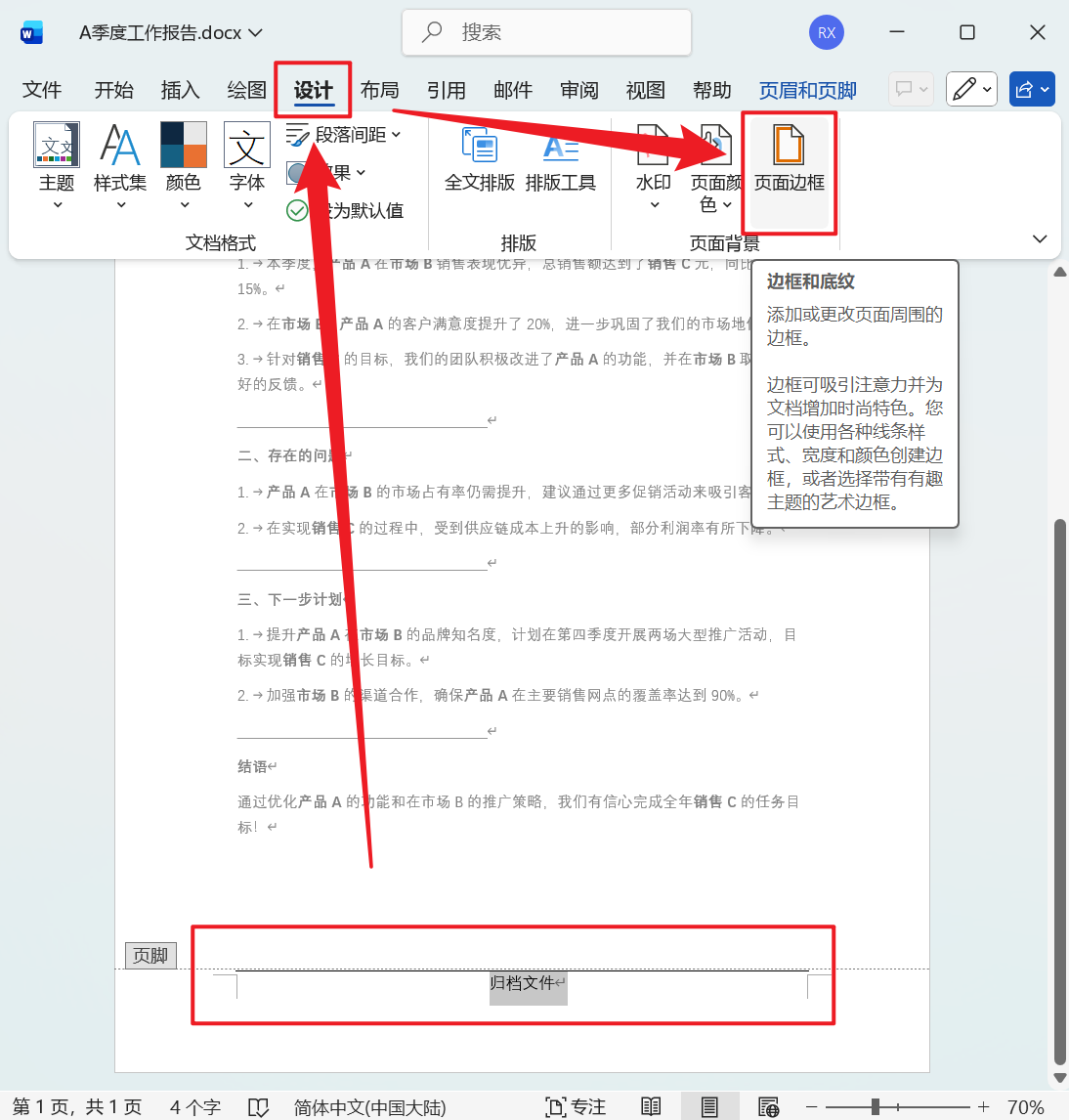The height and width of the screenshot is (1120, 1069).
Task: Switch to 阅读视图 (read mode) in status bar
Action: (651, 1105)
